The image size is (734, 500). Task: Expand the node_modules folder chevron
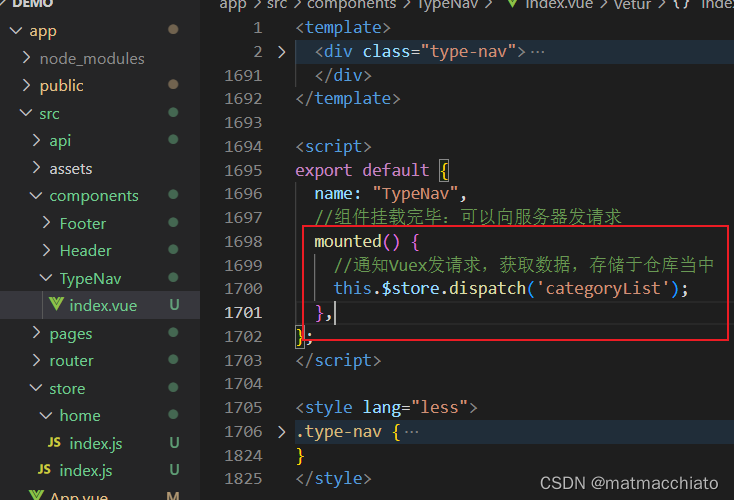pos(27,58)
